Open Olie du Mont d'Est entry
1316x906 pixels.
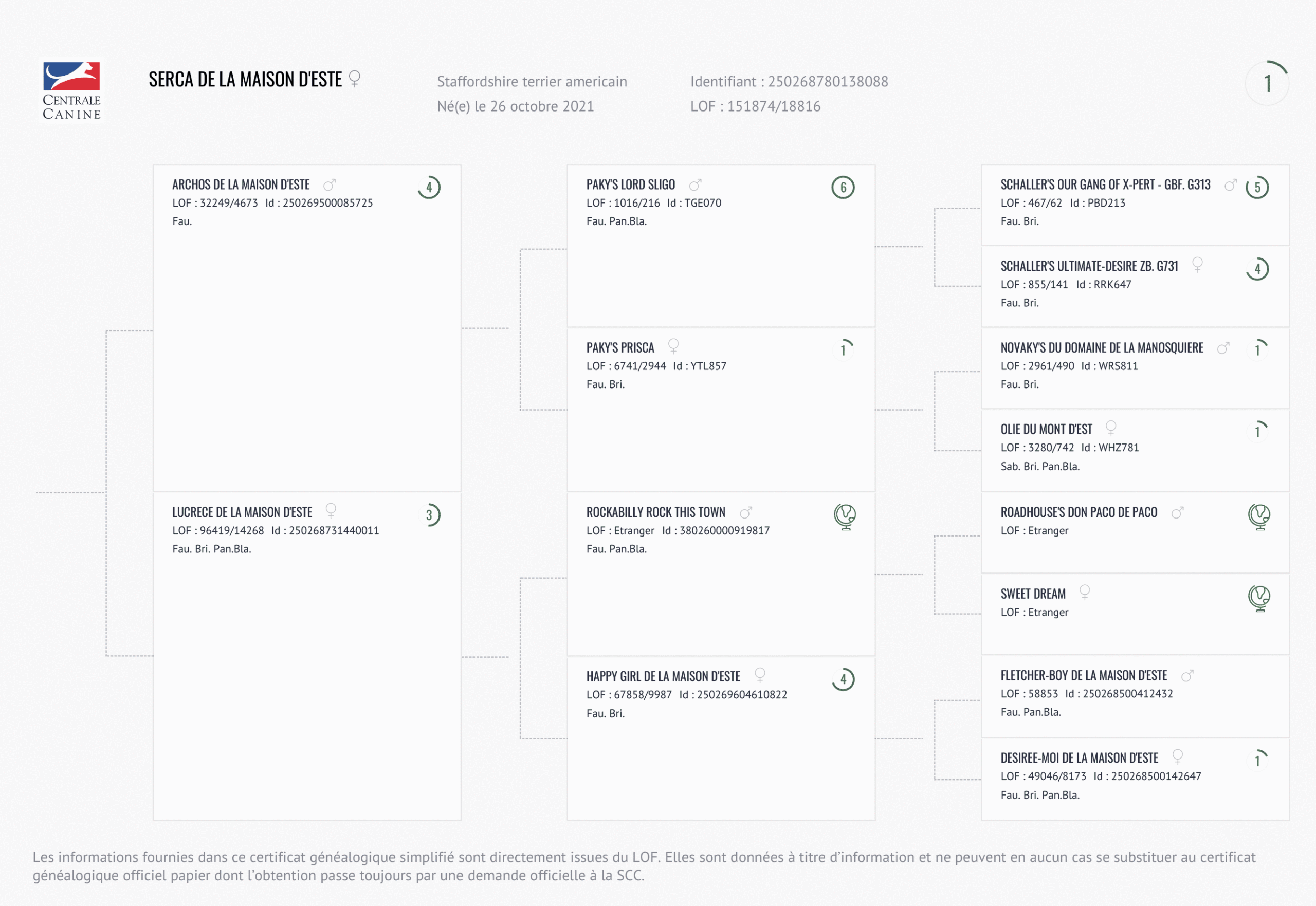(x=1046, y=430)
